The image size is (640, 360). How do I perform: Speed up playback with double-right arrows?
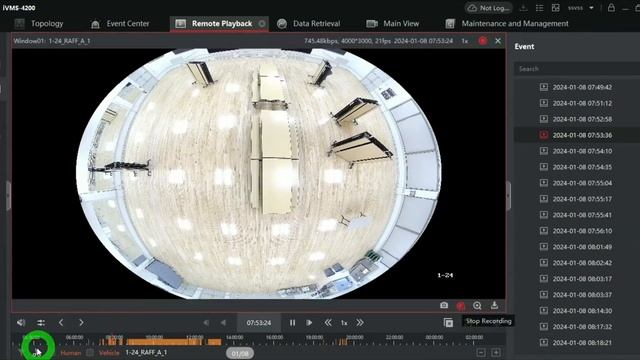[x=360, y=322]
